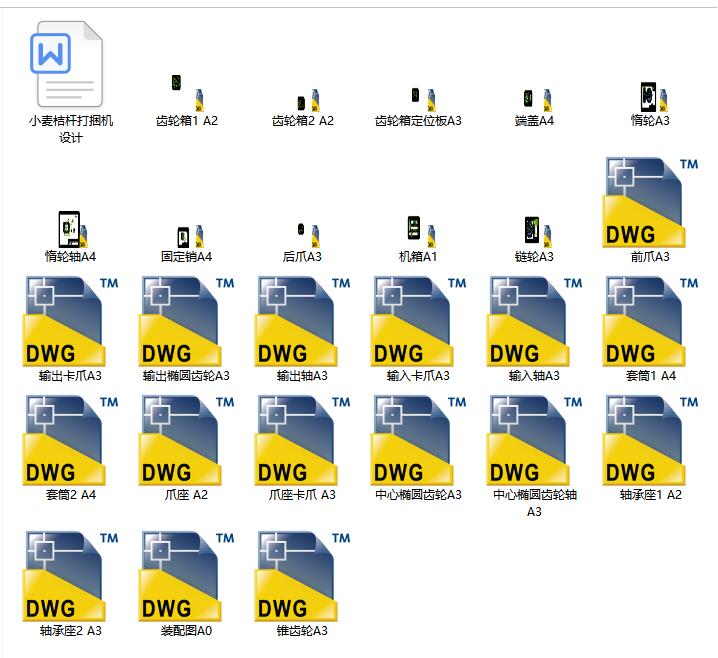Click the file name 输入轴A3

coord(534,376)
